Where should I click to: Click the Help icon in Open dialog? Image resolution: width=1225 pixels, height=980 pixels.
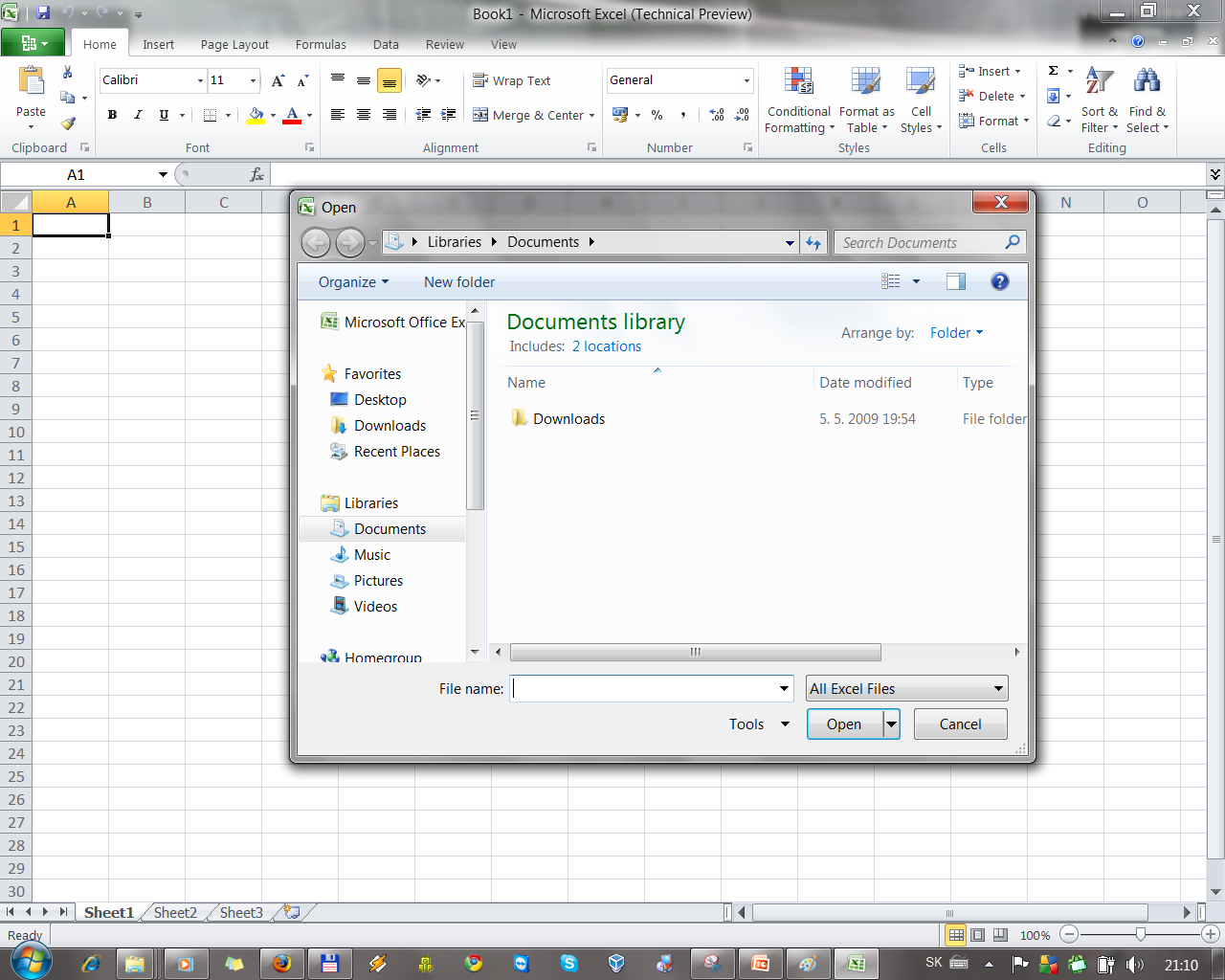click(x=1000, y=281)
